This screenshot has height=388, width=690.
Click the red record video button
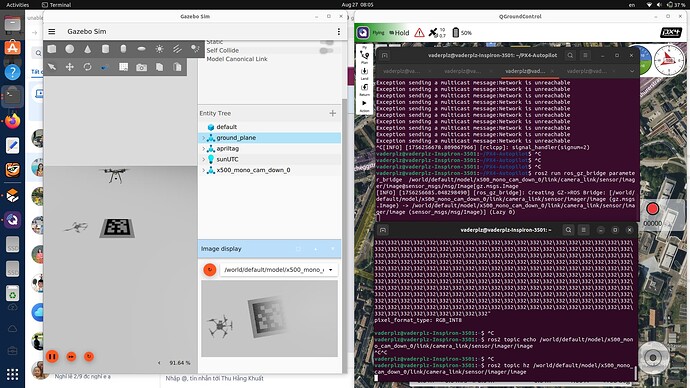[x=652, y=209]
